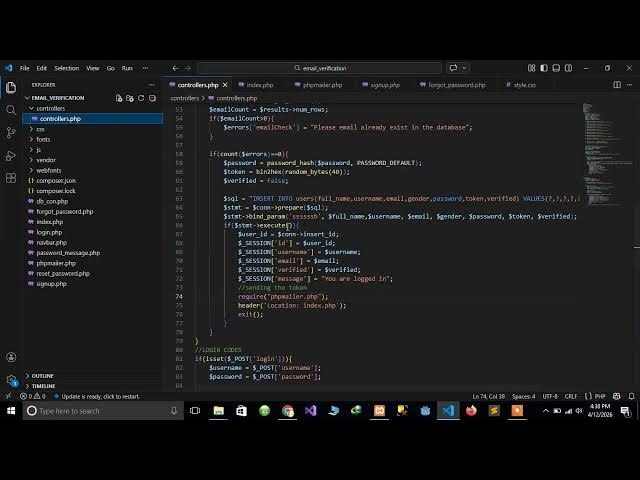
Task: Open the remote window indicator
Action: 8,396
